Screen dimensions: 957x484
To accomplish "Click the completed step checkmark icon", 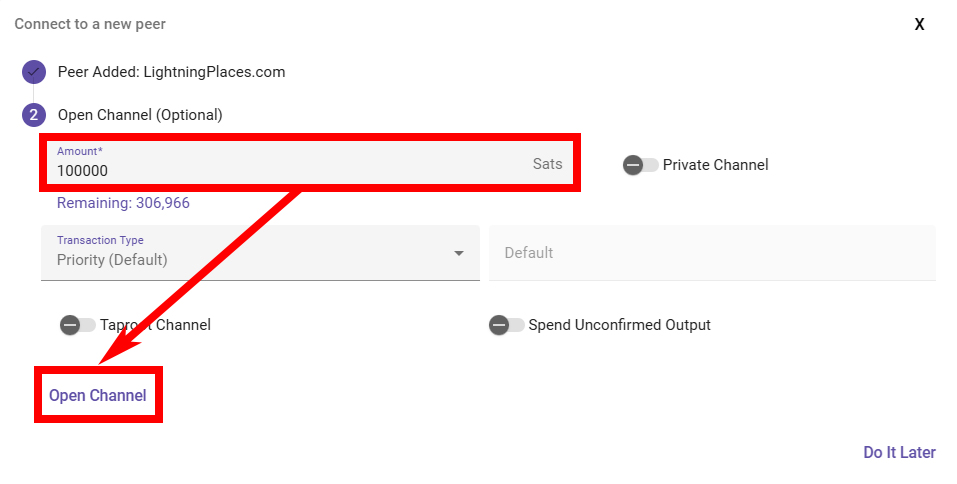I will pos(34,72).
